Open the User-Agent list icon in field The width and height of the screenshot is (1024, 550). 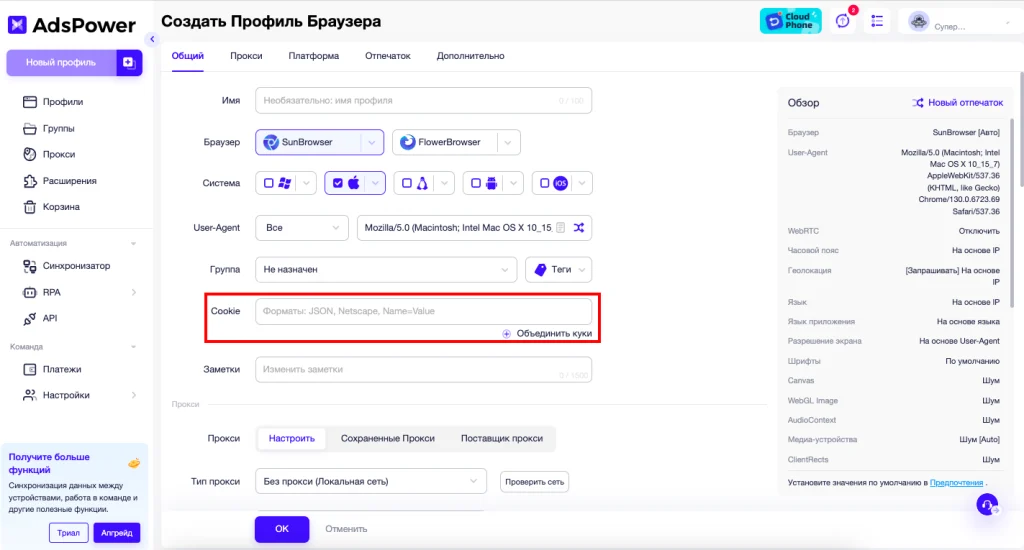(x=560, y=228)
